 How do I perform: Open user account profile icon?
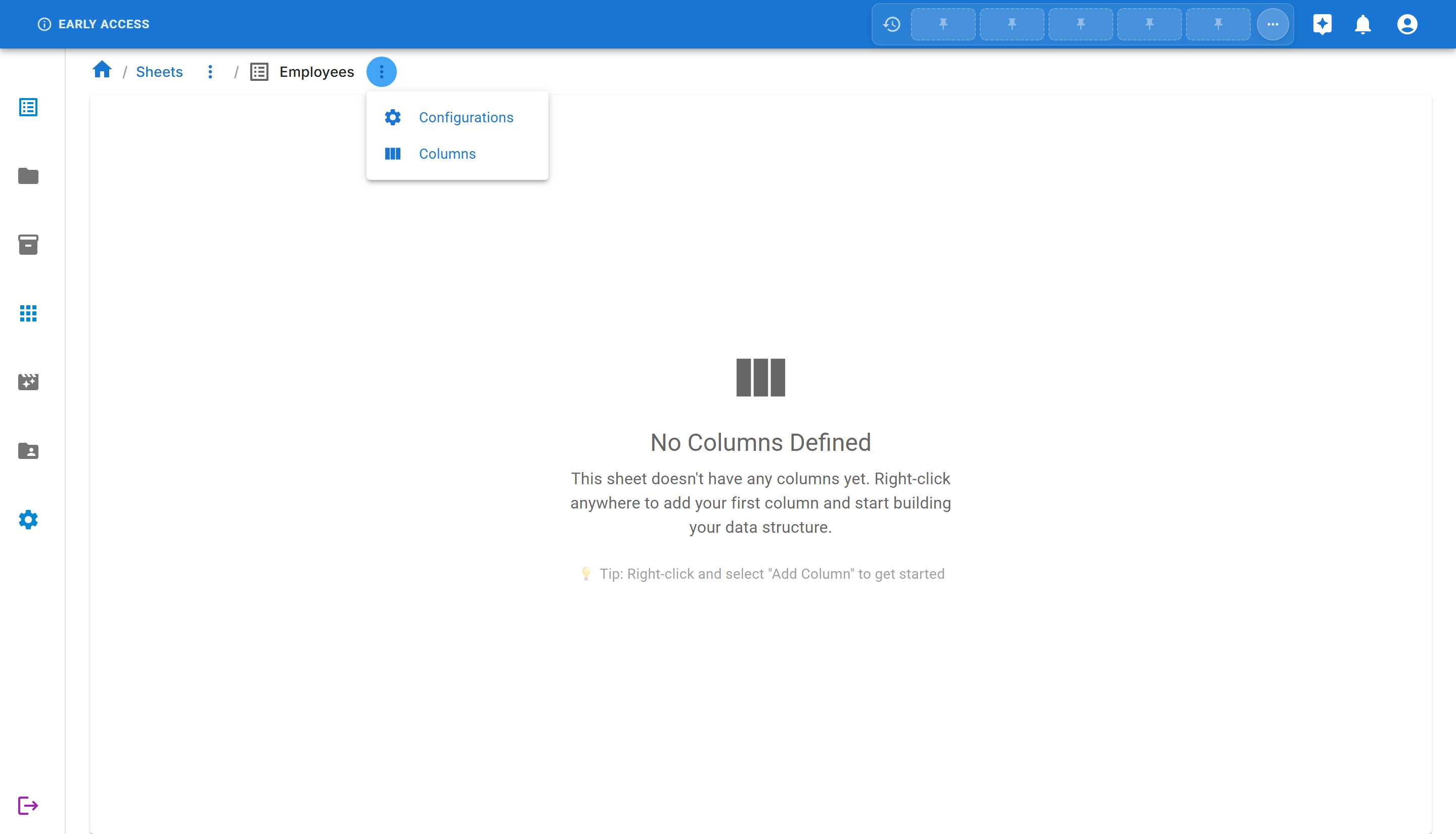click(1407, 24)
